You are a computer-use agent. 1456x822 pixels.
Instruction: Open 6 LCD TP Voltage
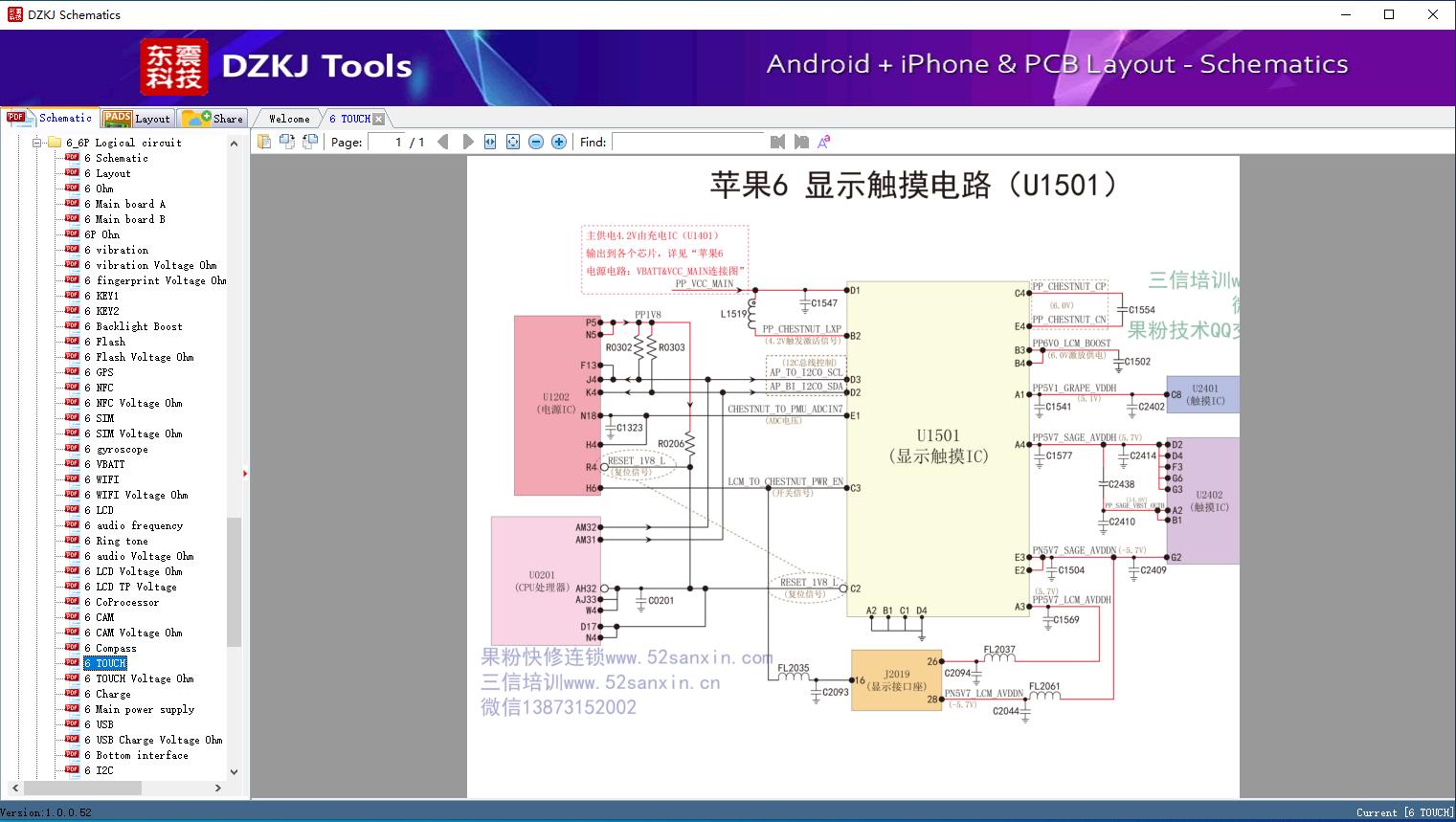click(x=130, y=587)
